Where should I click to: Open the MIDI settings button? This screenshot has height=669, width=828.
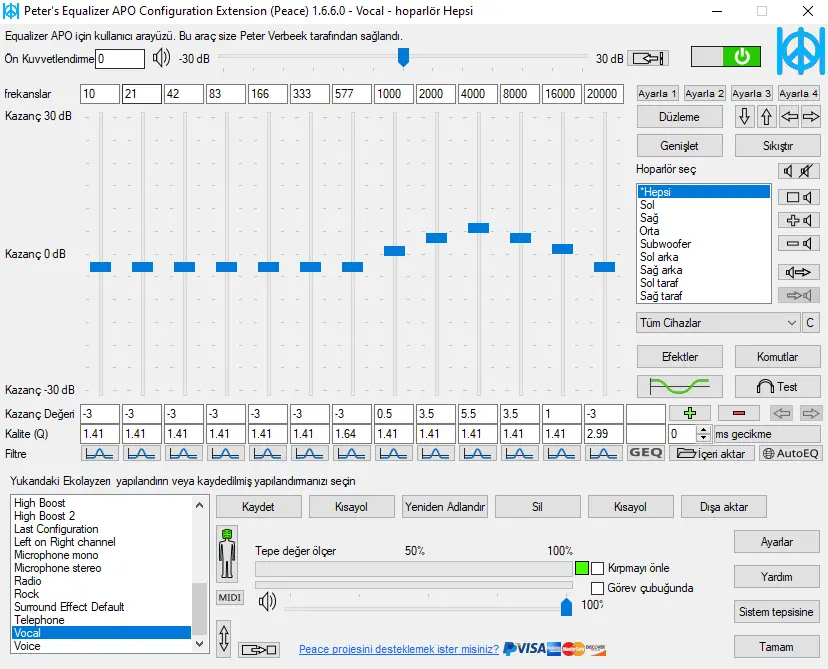coord(230,598)
